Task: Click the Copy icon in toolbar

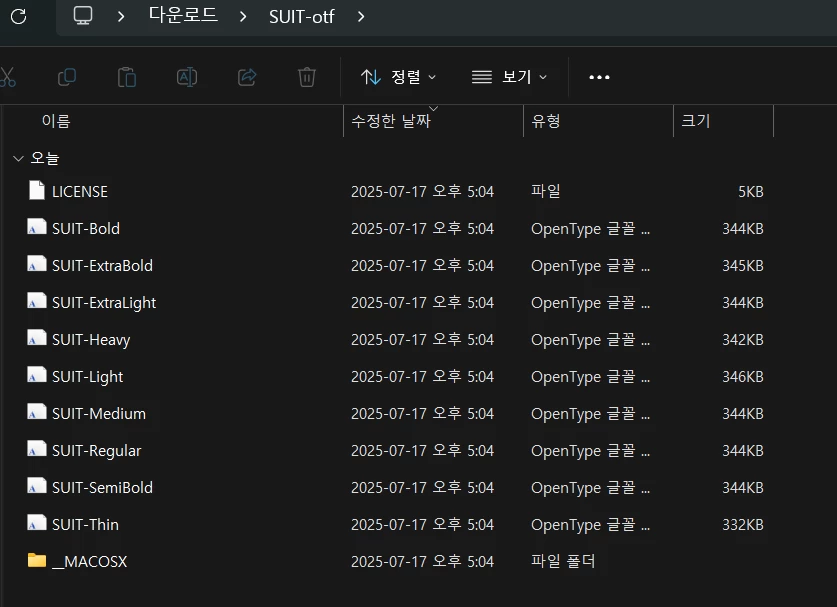Action: click(x=67, y=77)
